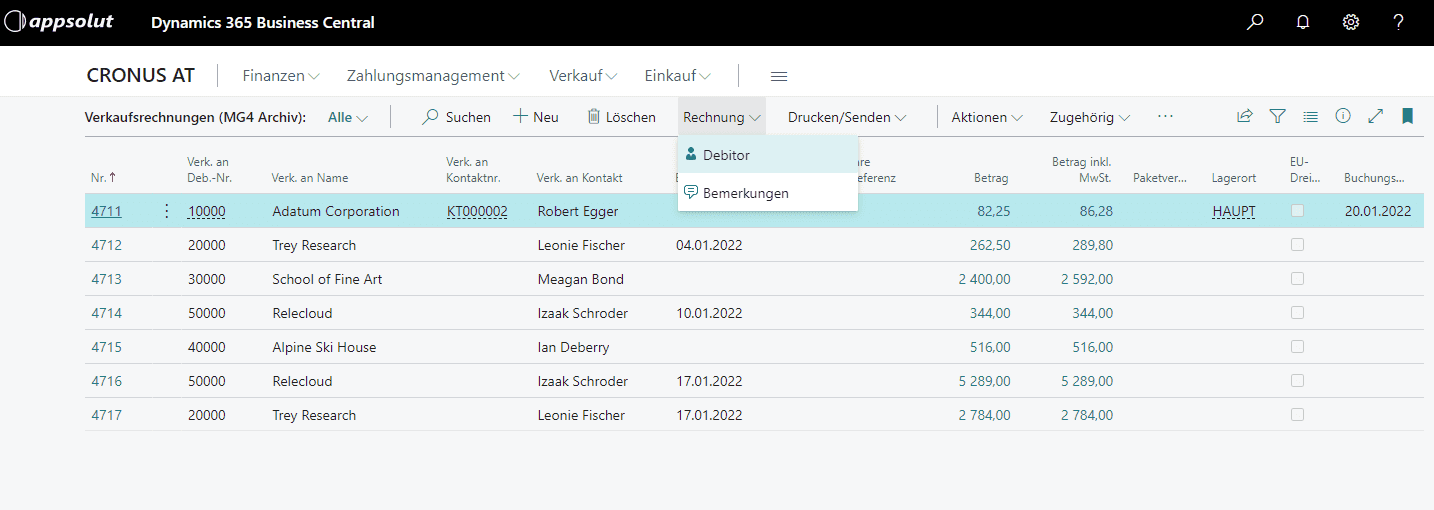Click the Löschen button
Image resolution: width=1434 pixels, height=510 pixels.
coord(621,117)
